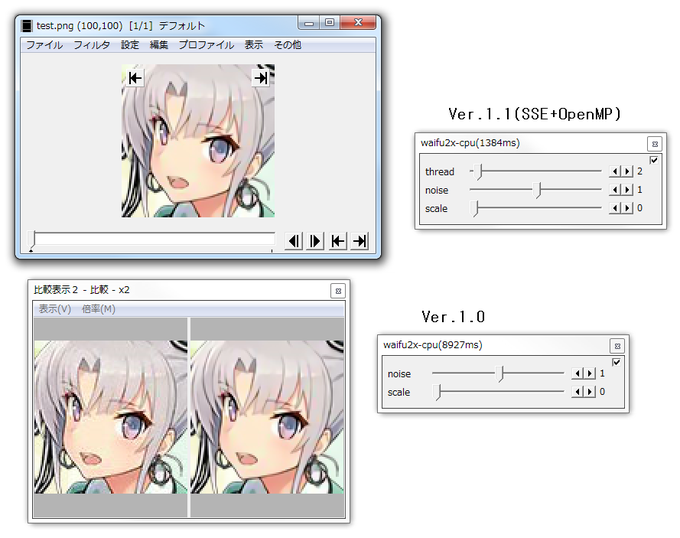Decrease scale value in waifu2x-cpu(1384ms) panel
This screenshot has height=538, width=680.
(x=615, y=208)
